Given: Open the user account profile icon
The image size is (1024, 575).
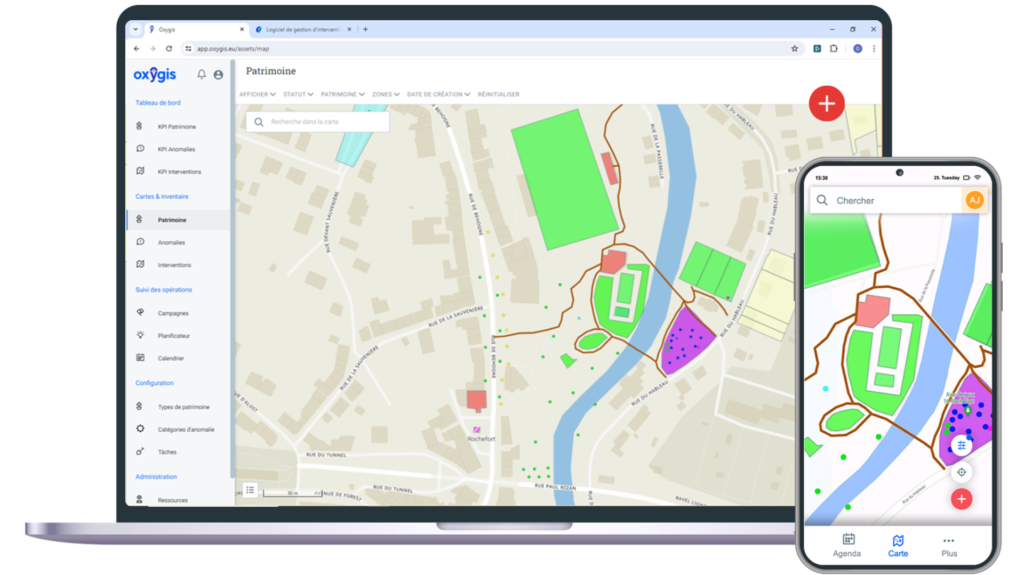Looking at the screenshot, I should 218,75.
